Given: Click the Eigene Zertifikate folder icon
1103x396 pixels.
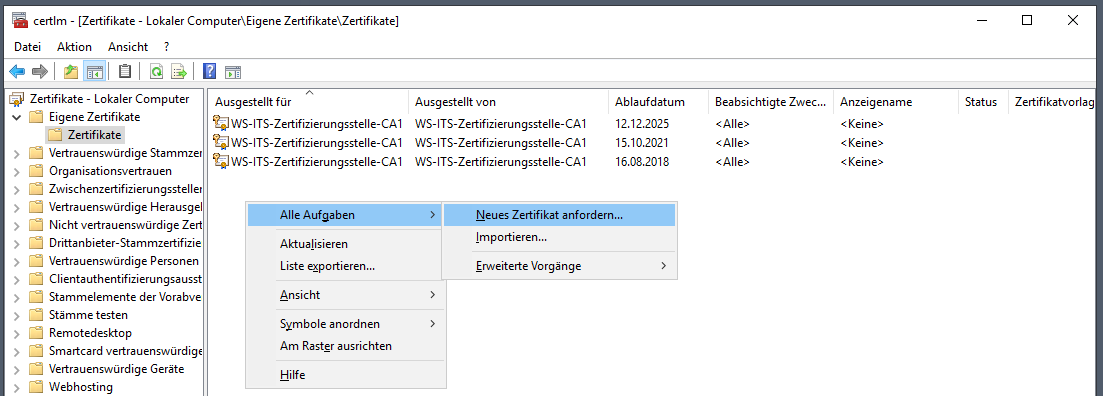Looking at the screenshot, I should 37,117.
